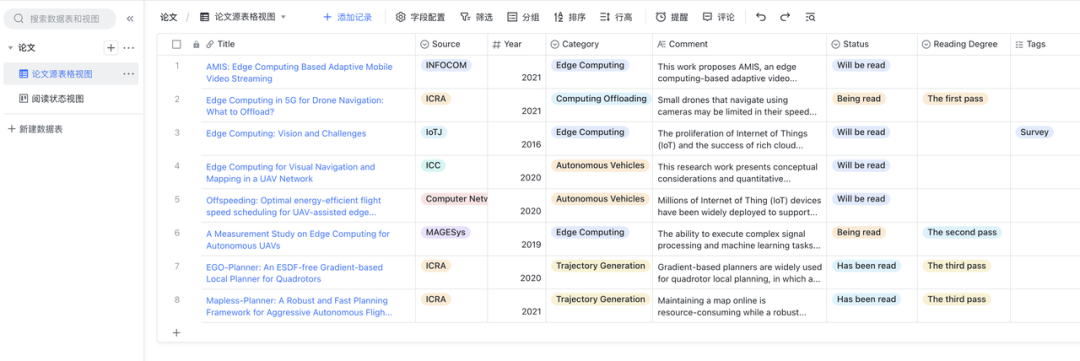Focus the 搜索数据表和视图 search field
Viewport: 1080px width, 361px height.
60,19
